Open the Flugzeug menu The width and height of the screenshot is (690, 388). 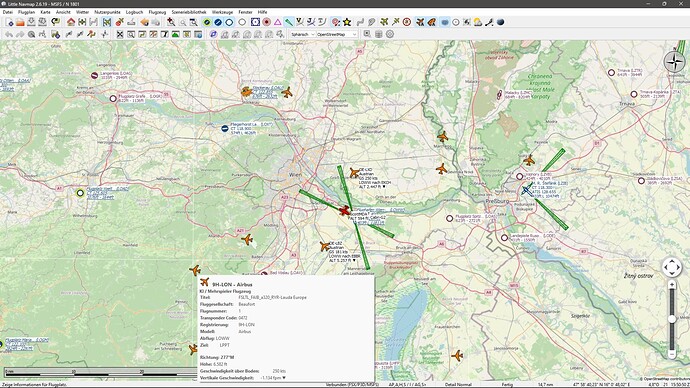[157, 12]
